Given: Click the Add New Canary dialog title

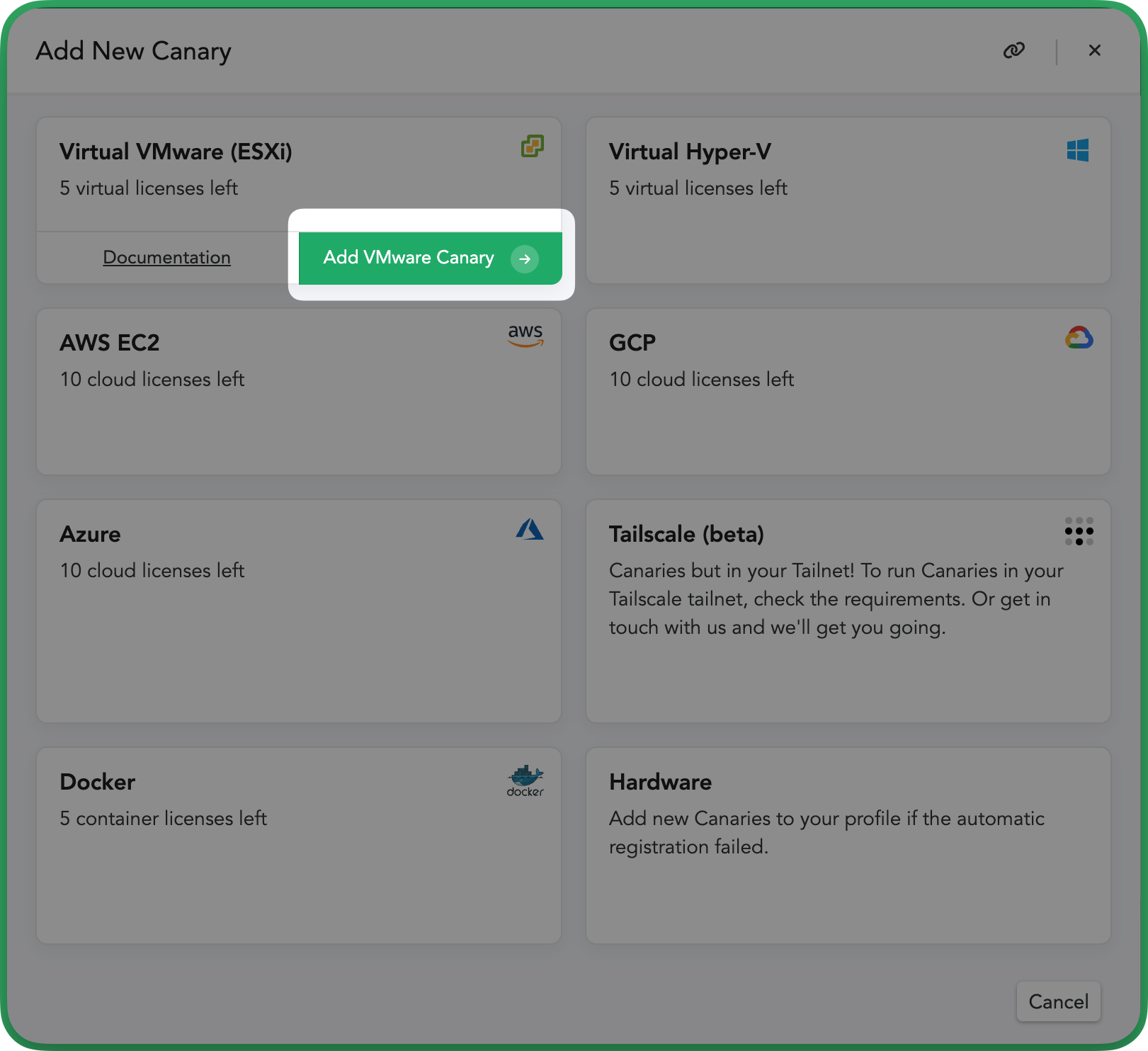Looking at the screenshot, I should [x=134, y=51].
